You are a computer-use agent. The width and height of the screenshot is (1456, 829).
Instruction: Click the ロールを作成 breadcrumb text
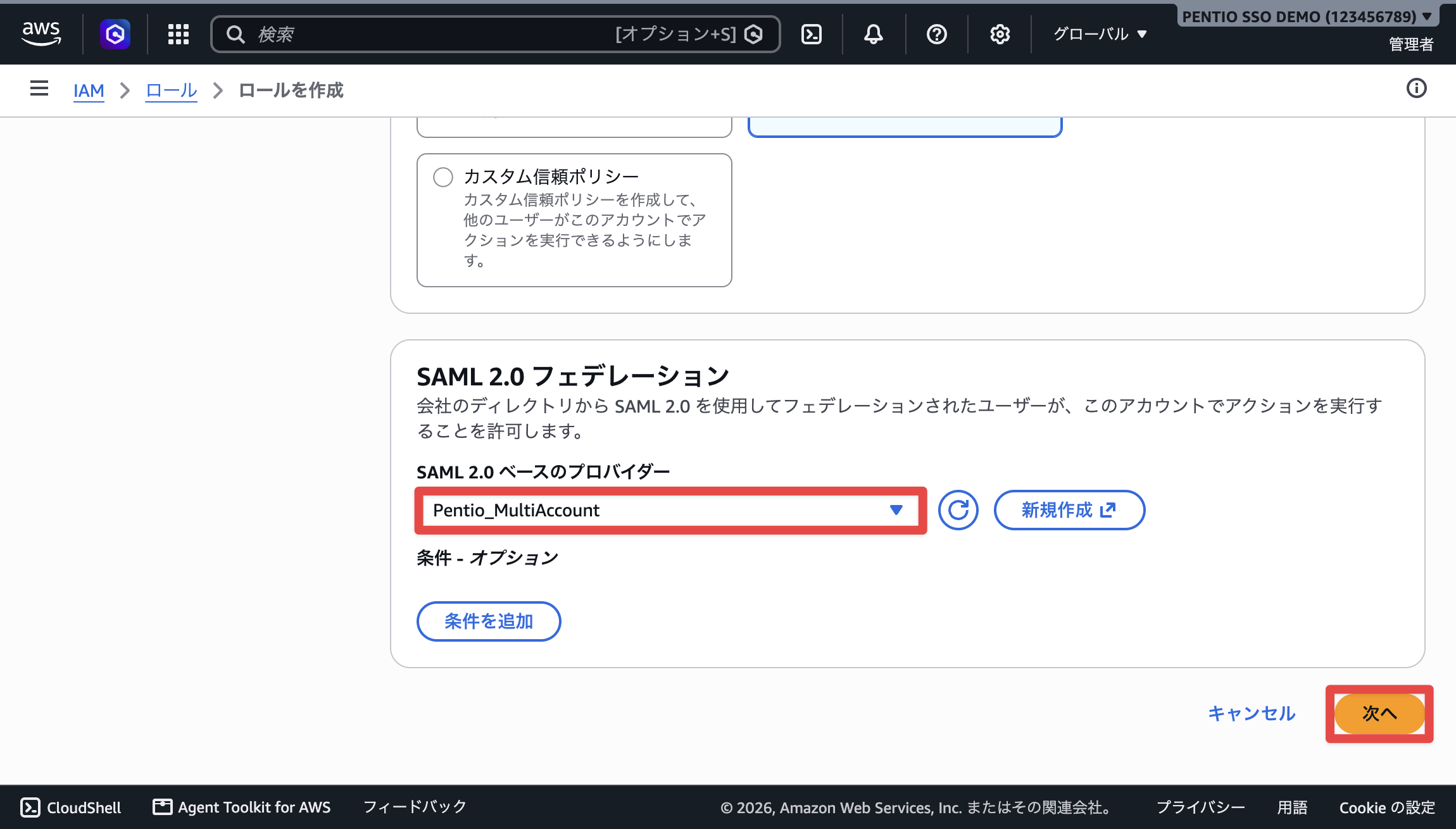tap(291, 90)
